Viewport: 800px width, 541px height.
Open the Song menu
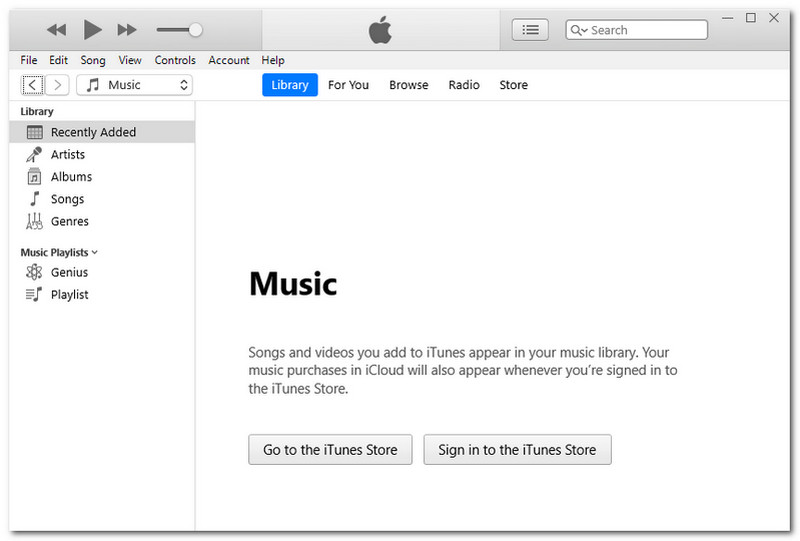(92, 60)
